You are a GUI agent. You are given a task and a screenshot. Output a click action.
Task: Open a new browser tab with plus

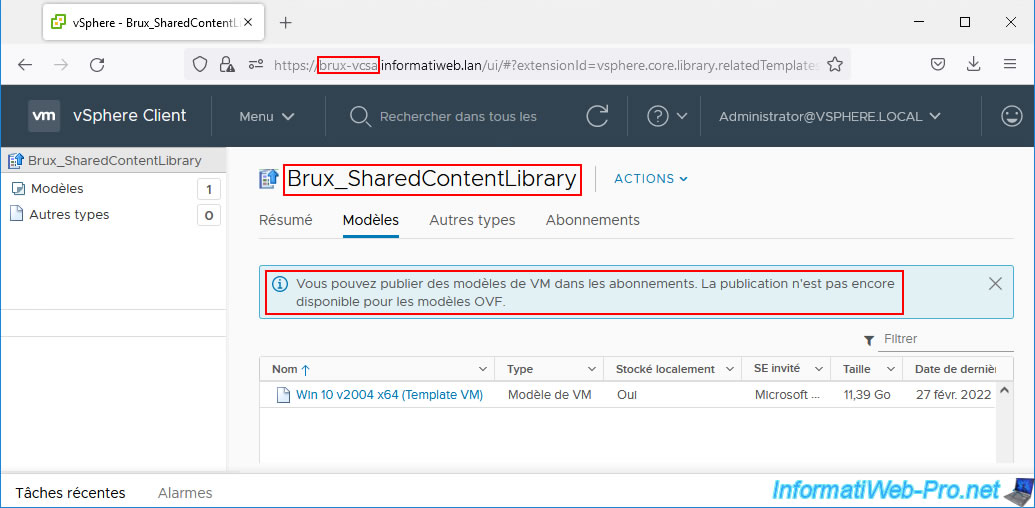coord(285,23)
